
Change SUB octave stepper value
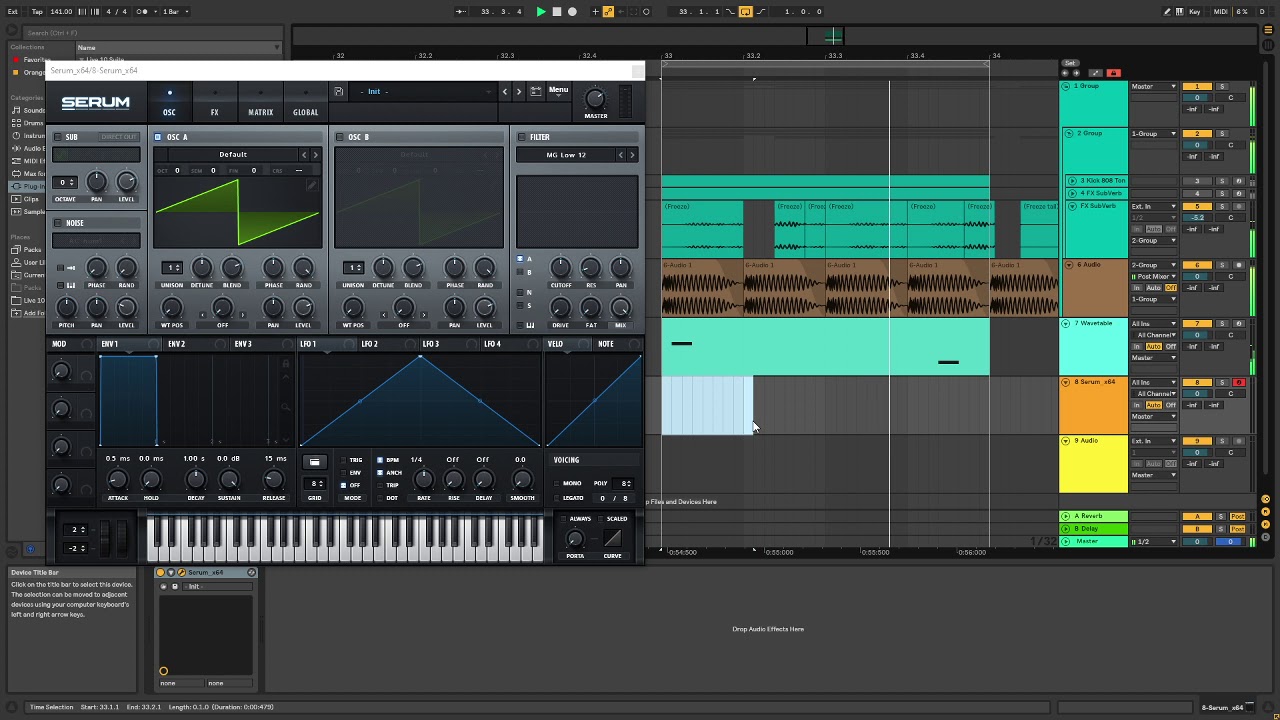click(66, 183)
